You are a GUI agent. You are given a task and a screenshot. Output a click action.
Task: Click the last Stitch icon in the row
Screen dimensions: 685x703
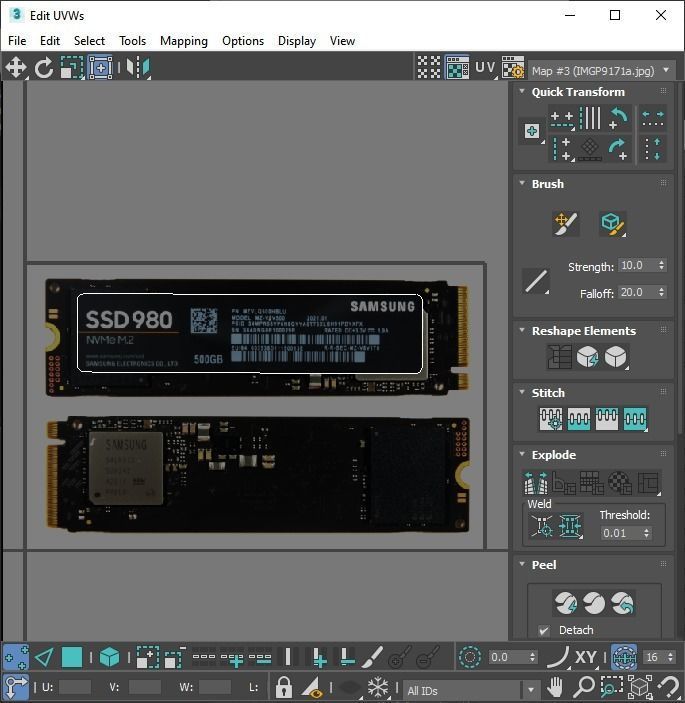(635, 419)
